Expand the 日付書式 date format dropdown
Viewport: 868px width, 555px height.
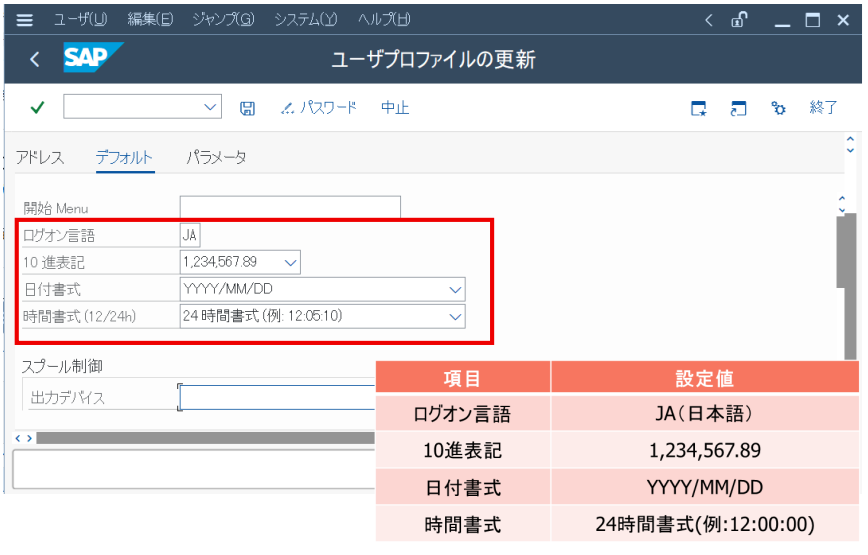(455, 289)
